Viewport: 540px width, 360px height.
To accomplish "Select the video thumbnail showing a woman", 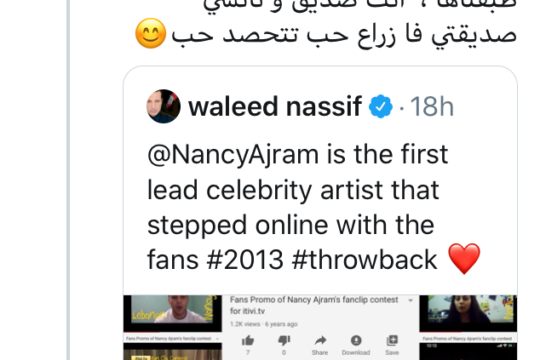I will [468, 313].
